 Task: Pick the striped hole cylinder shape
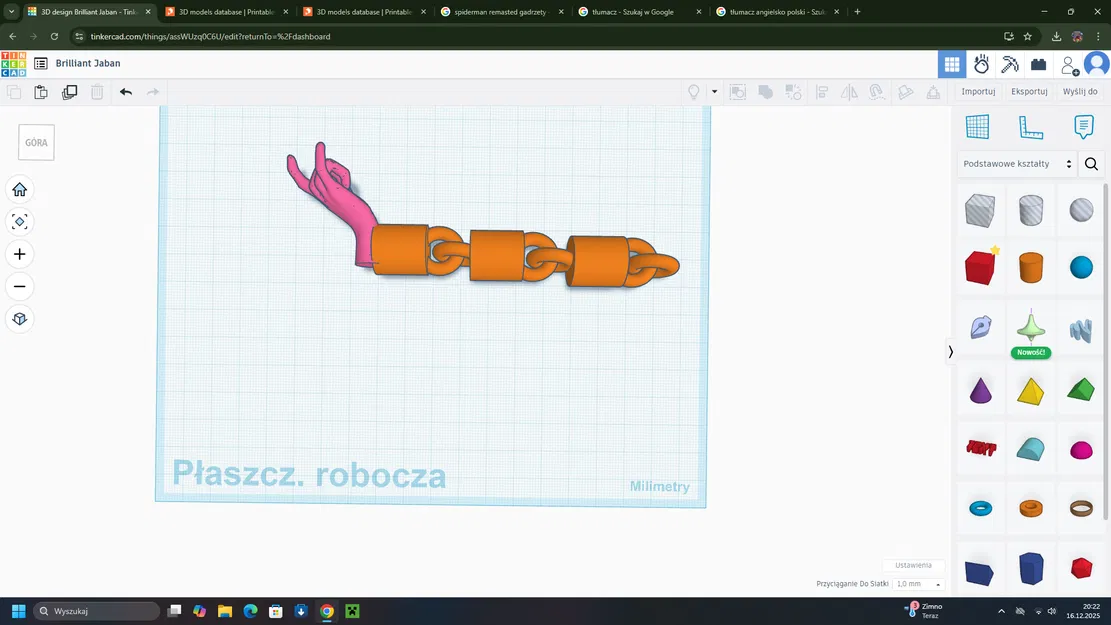(1031, 210)
